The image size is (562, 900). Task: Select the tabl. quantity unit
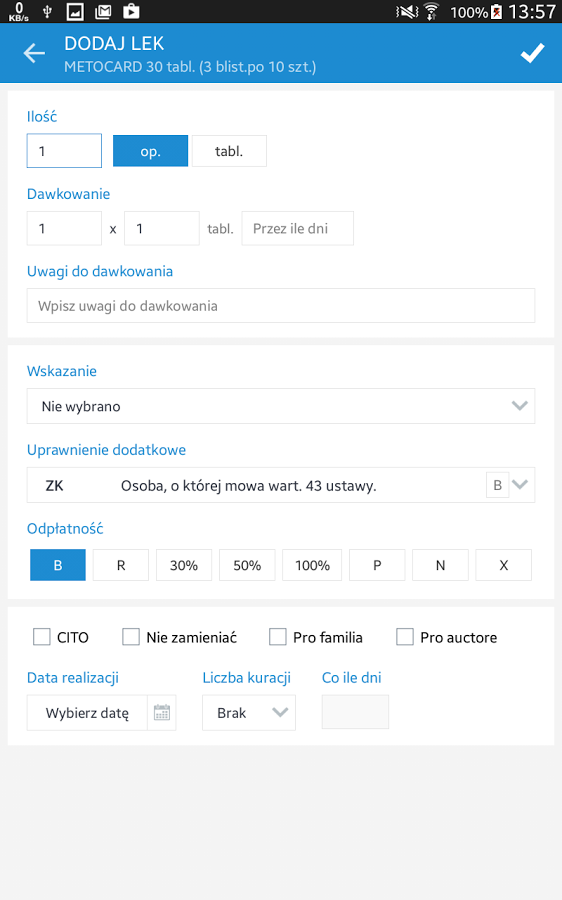point(229,151)
